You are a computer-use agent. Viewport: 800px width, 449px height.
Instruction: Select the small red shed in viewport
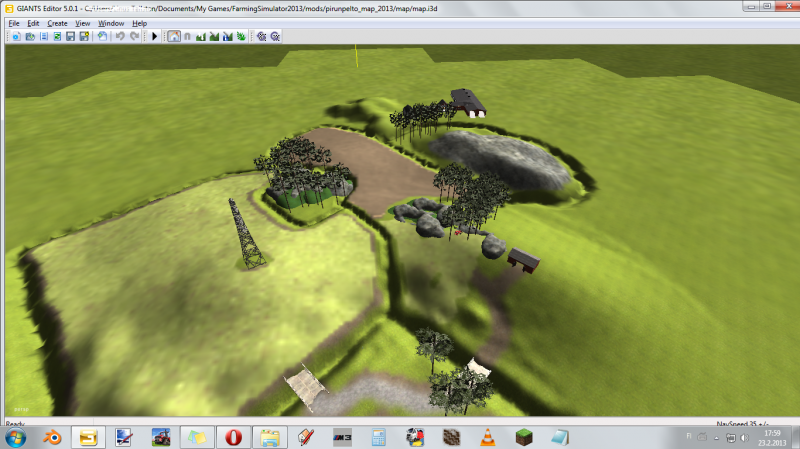pos(523,260)
